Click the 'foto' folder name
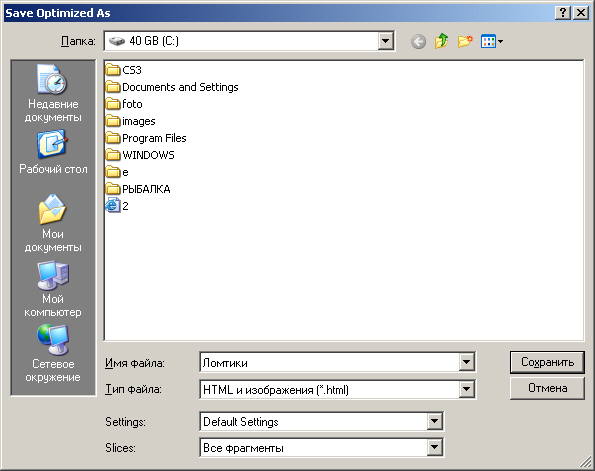 tap(132, 104)
